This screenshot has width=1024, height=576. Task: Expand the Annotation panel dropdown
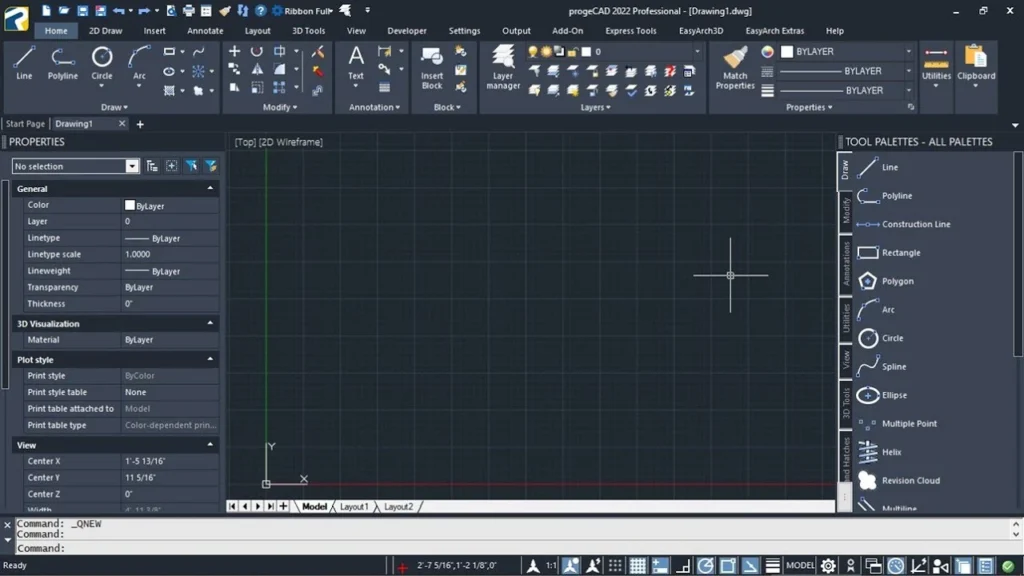point(374,107)
